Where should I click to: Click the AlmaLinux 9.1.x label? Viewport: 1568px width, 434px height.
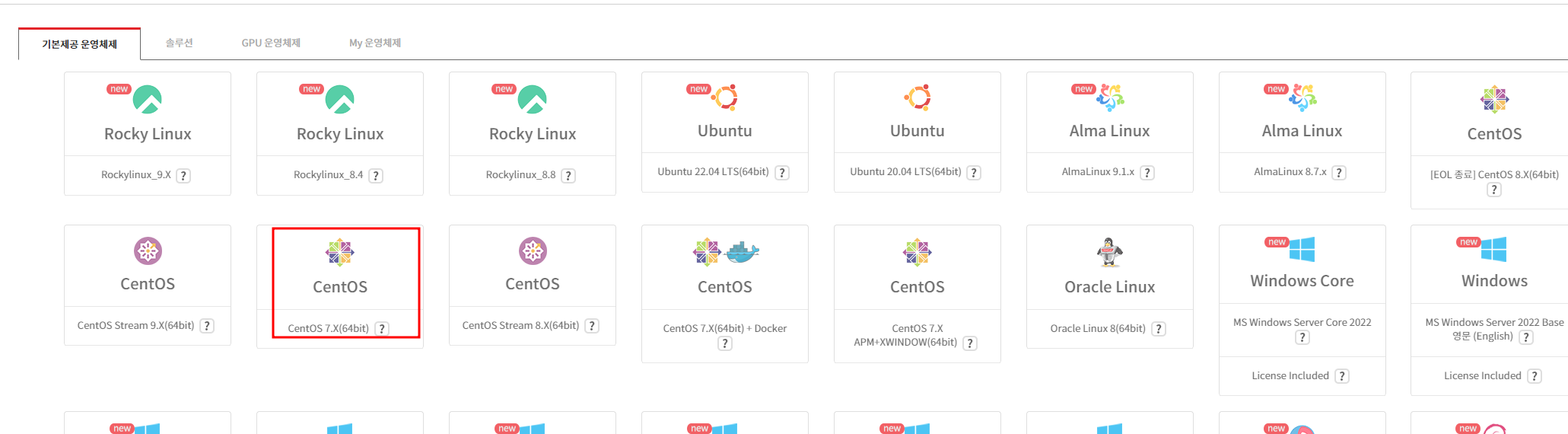point(1098,172)
